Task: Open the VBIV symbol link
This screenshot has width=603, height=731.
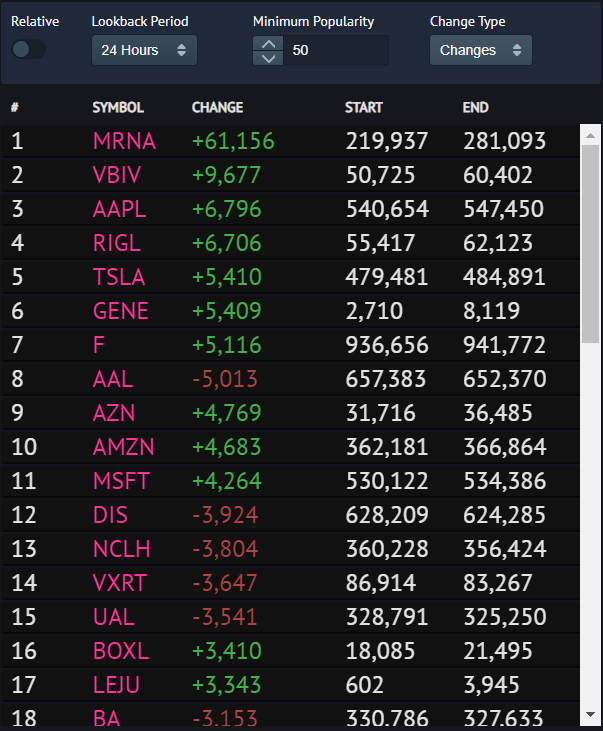Action: click(117, 175)
